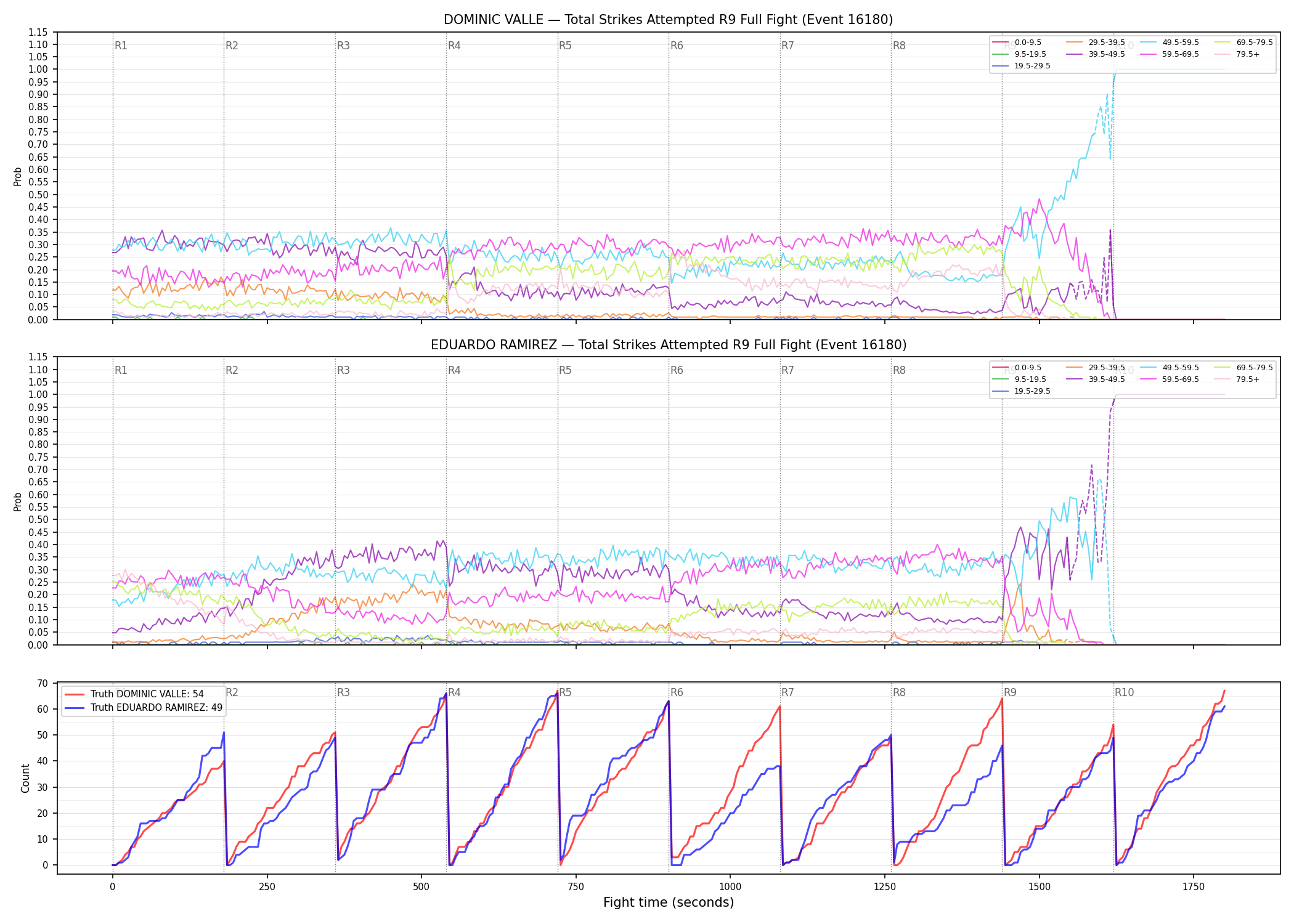The width and height of the screenshot is (1294, 924).
Task: Click the 'Prob' label on EDUARDO RAMIREZ chart
Action: click(x=18, y=501)
